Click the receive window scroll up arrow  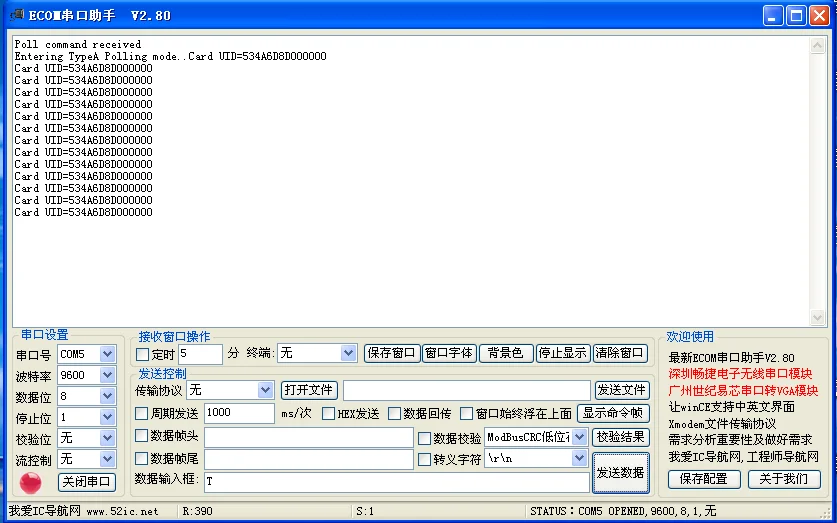[x=817, y=45]
